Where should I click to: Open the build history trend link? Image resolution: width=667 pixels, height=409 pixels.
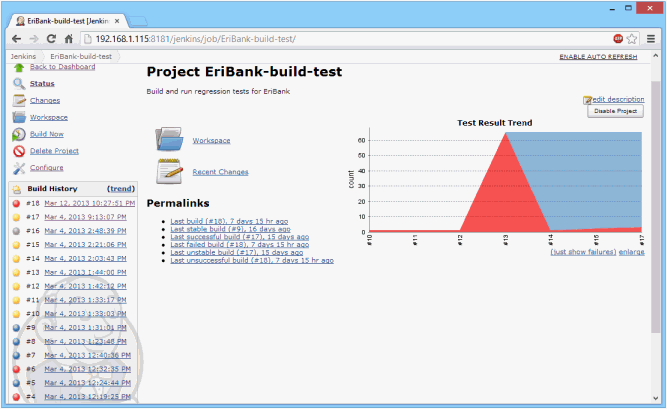coord(121,188)
